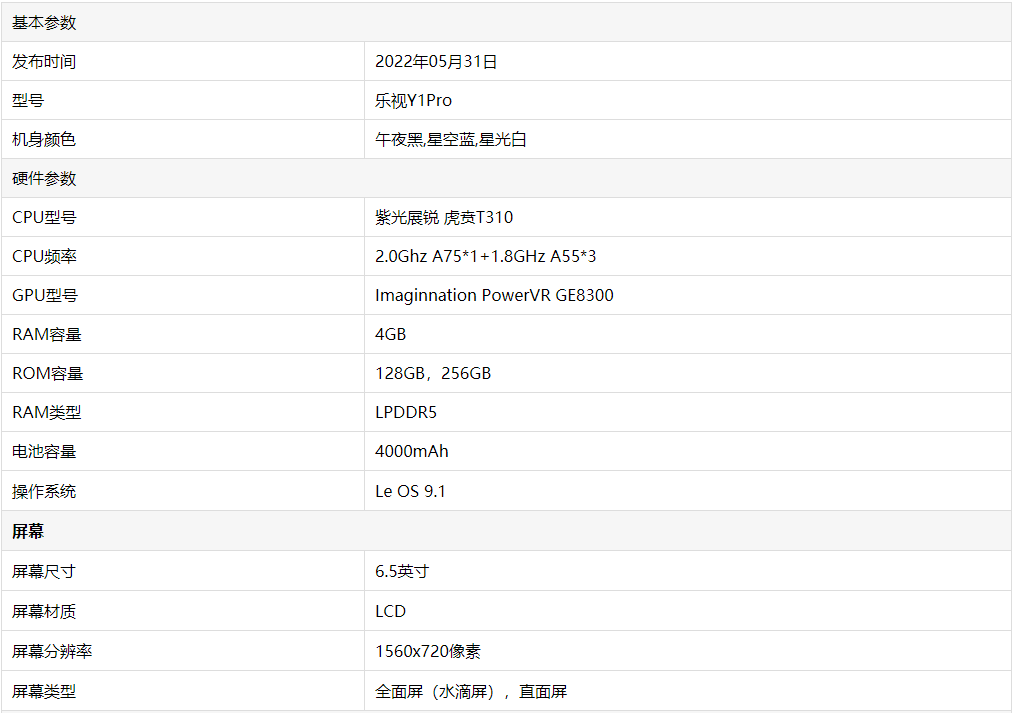Click the OS value Le OS 9.1
Viewport: 1013px width, 713px height.
410,491
